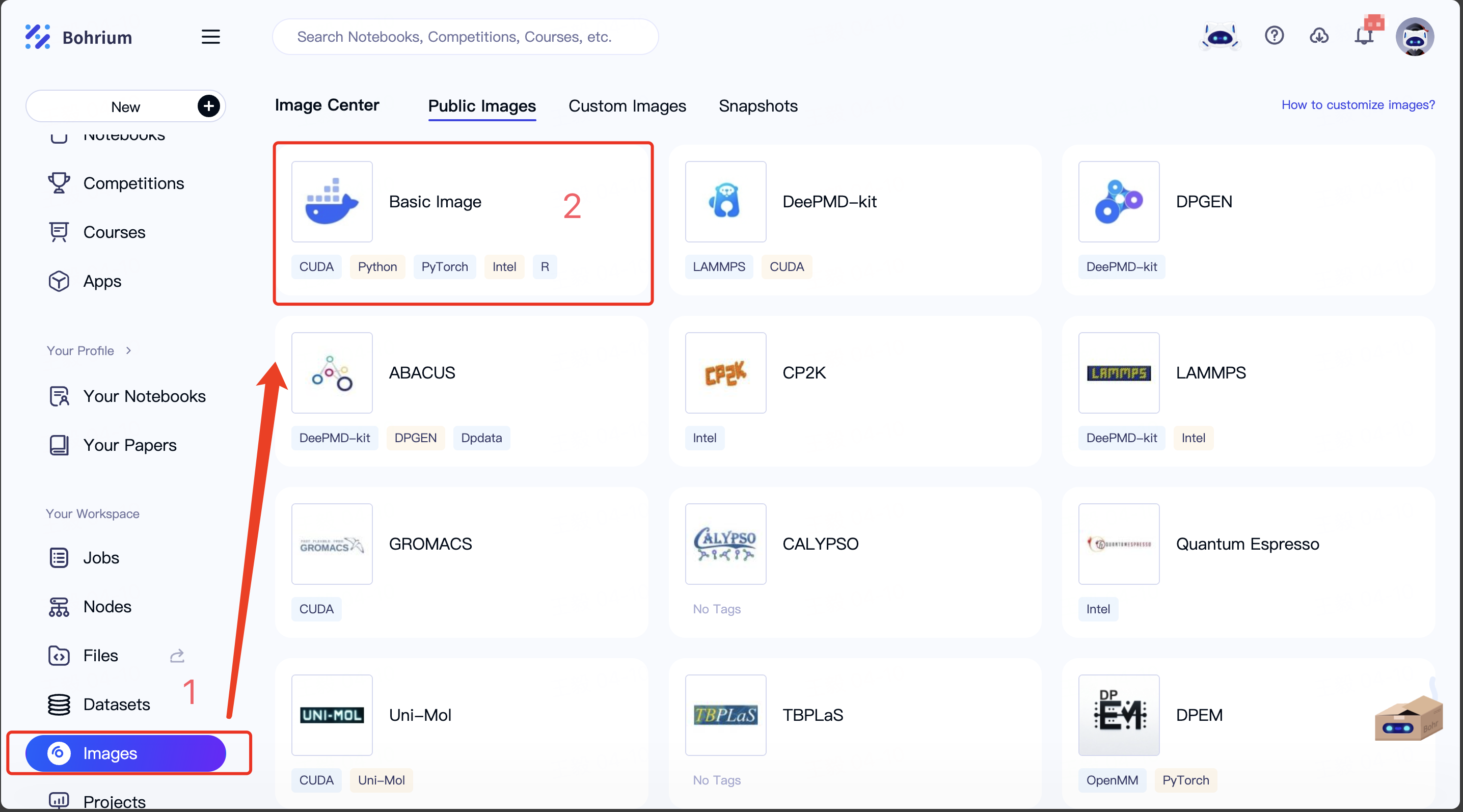Open the CALYPSO logo thumbnail
The height and width of the screenshot is (812, 1463).
[725, 544]
